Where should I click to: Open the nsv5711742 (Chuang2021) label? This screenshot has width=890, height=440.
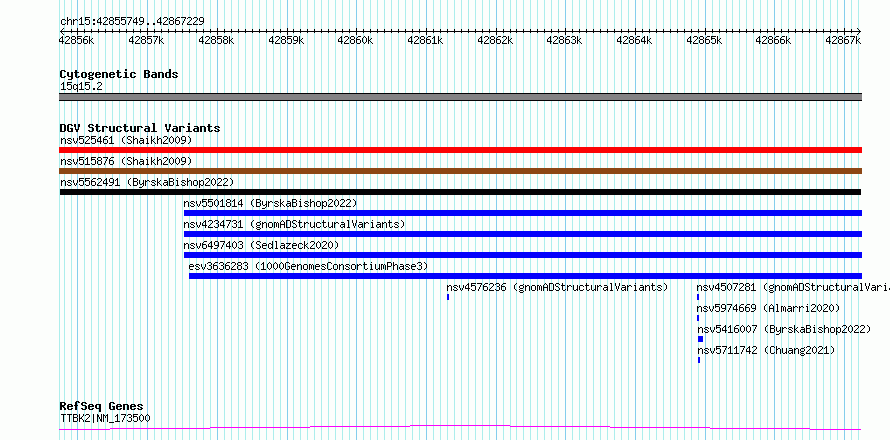pos(766,350)
